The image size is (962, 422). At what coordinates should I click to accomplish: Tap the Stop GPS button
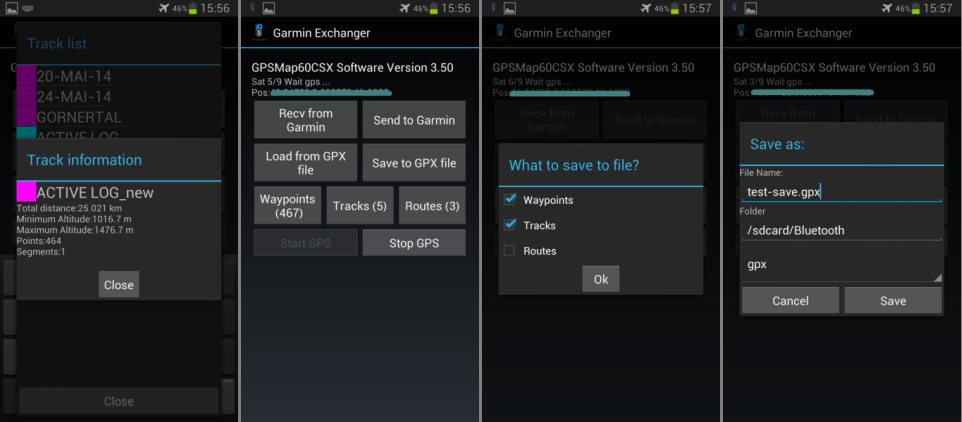click(414, 243)
